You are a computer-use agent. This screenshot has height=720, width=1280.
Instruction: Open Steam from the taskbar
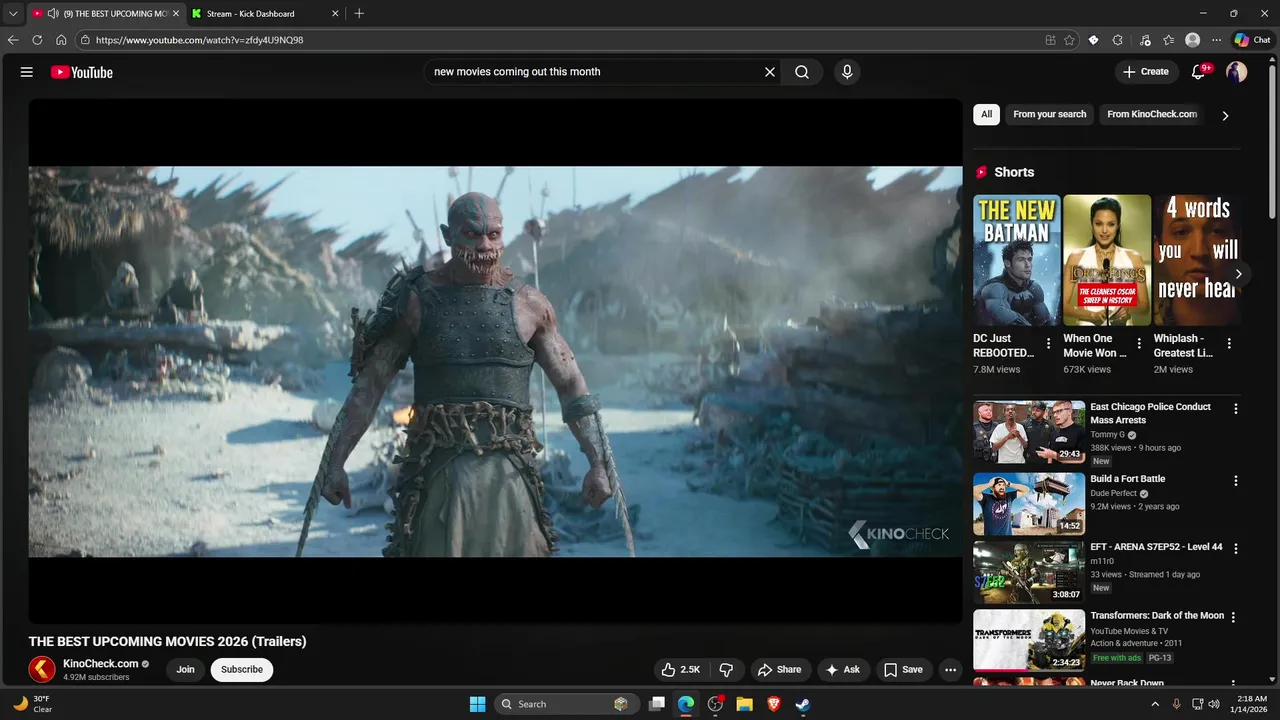click(x=802, y=704)
